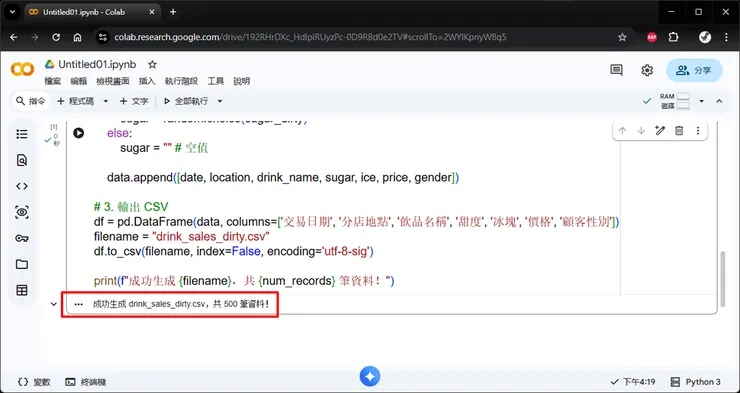Open the 說明 menu
The width and height of the screenshot is (740, 393).
242,81
